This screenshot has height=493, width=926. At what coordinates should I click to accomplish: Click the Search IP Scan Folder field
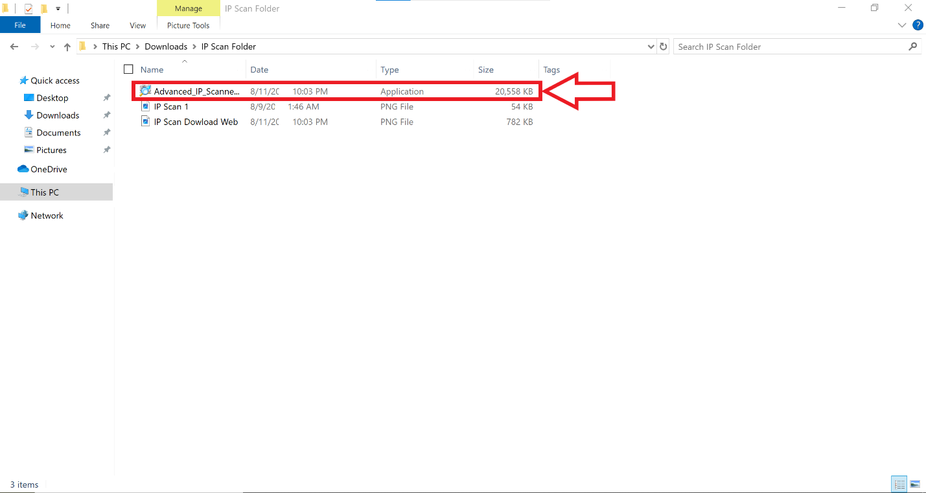tap(788, 47)
